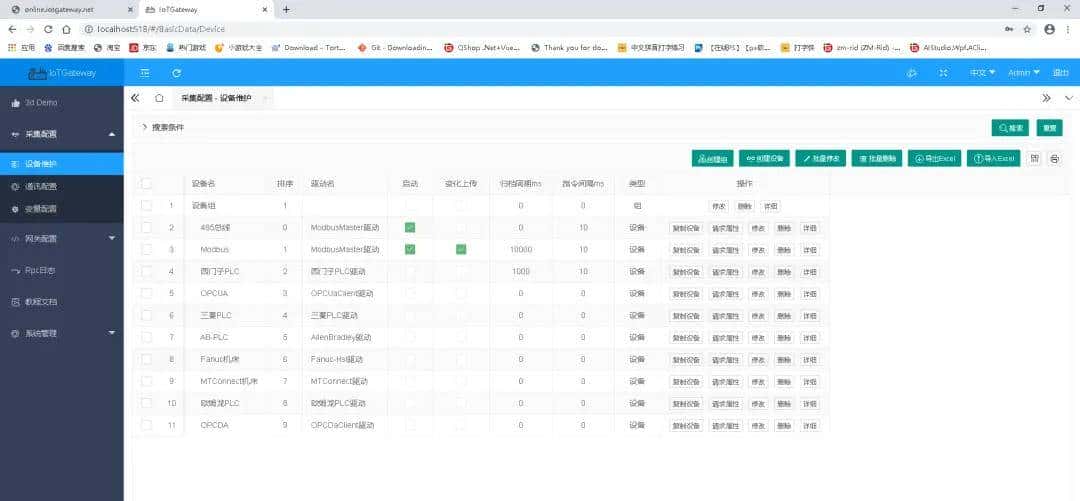Collapse the 采集配置 sidebar group

coord(62,134)
